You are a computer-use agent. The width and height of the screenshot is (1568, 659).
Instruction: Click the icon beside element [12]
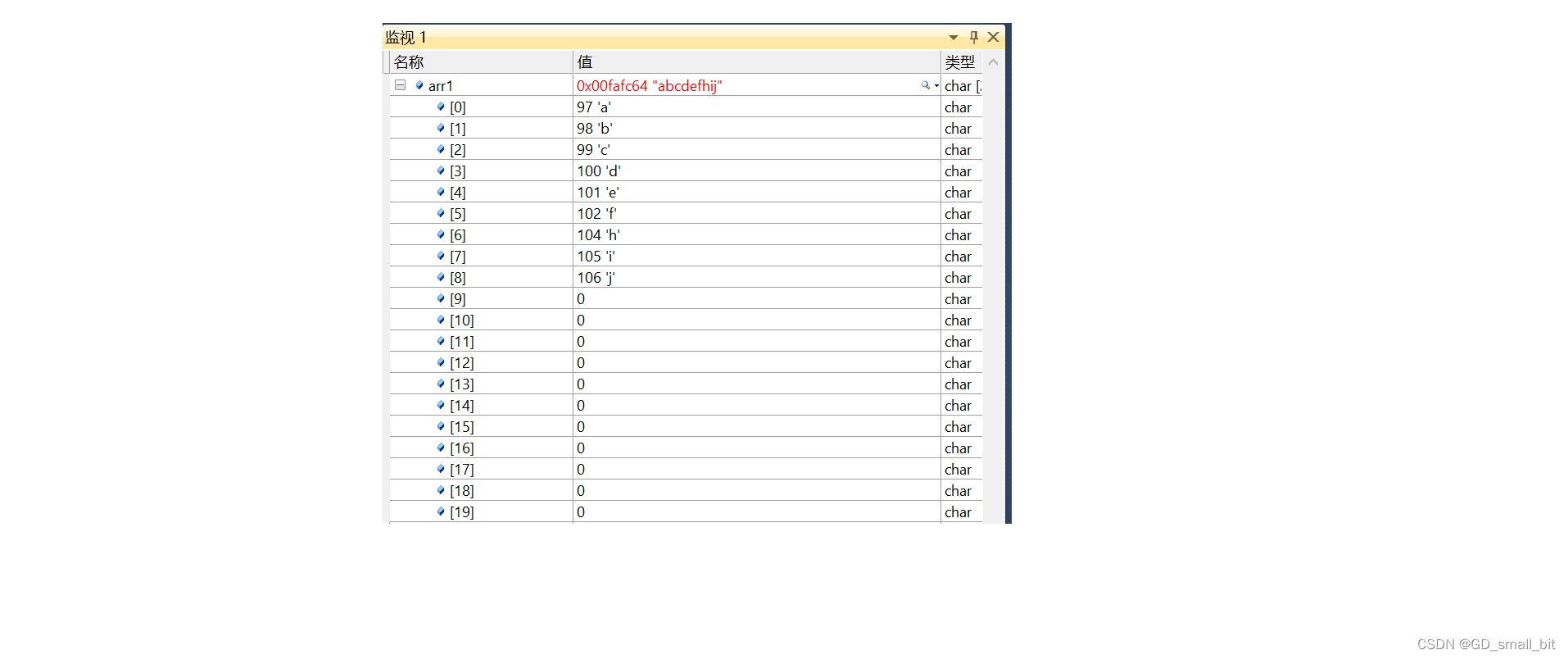(x=441, y=362)
